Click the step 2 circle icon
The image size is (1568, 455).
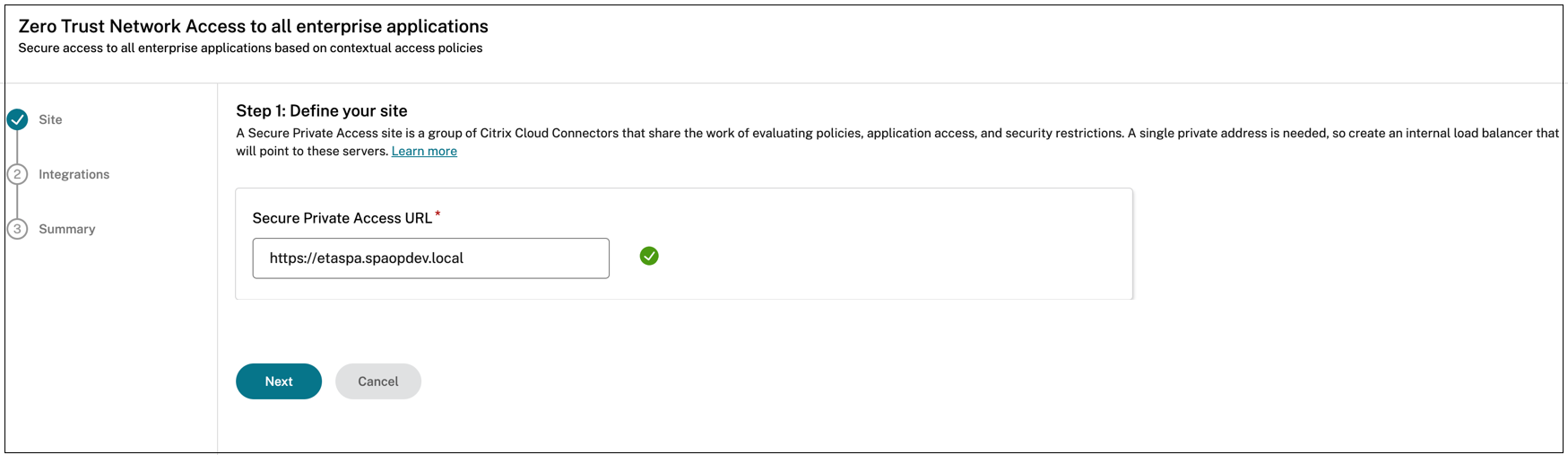coord(17,174)
